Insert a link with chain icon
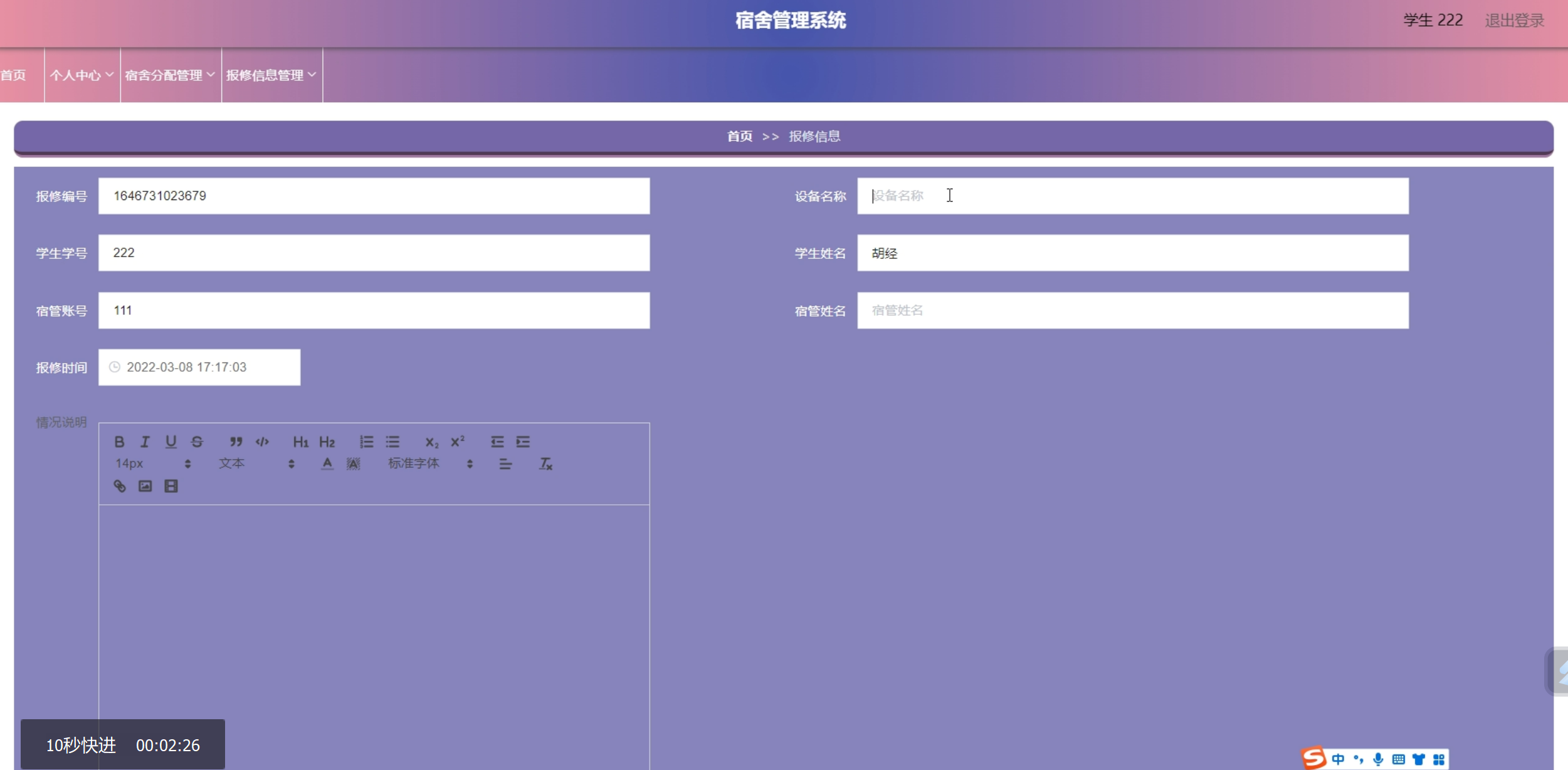The width and height of the screenshot is (1568, 770). click(119, 486)
